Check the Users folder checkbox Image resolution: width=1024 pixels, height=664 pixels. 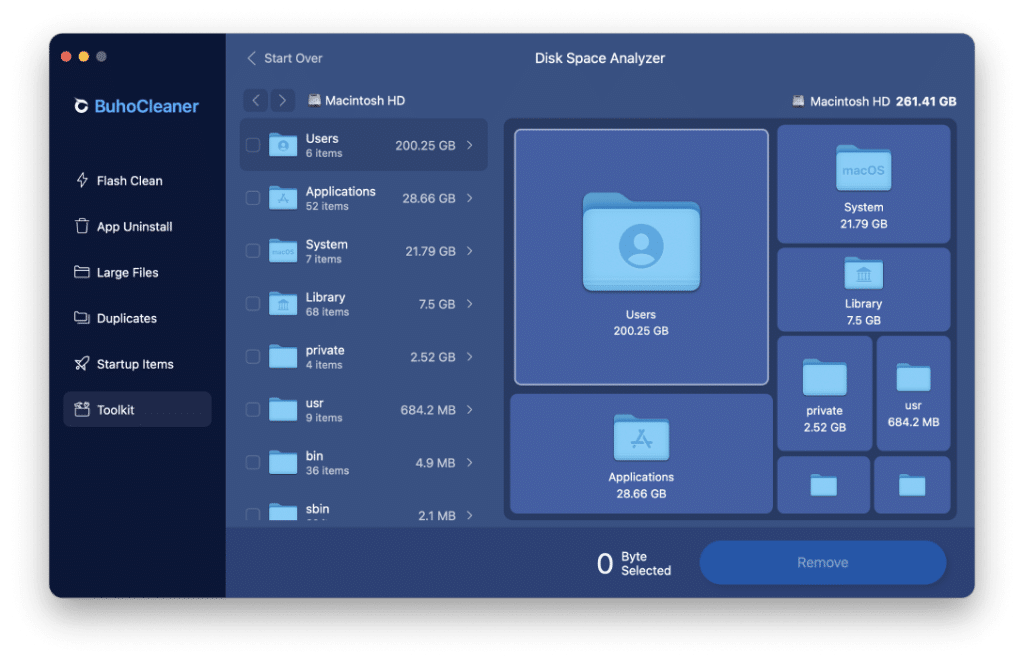click(253, 145)
